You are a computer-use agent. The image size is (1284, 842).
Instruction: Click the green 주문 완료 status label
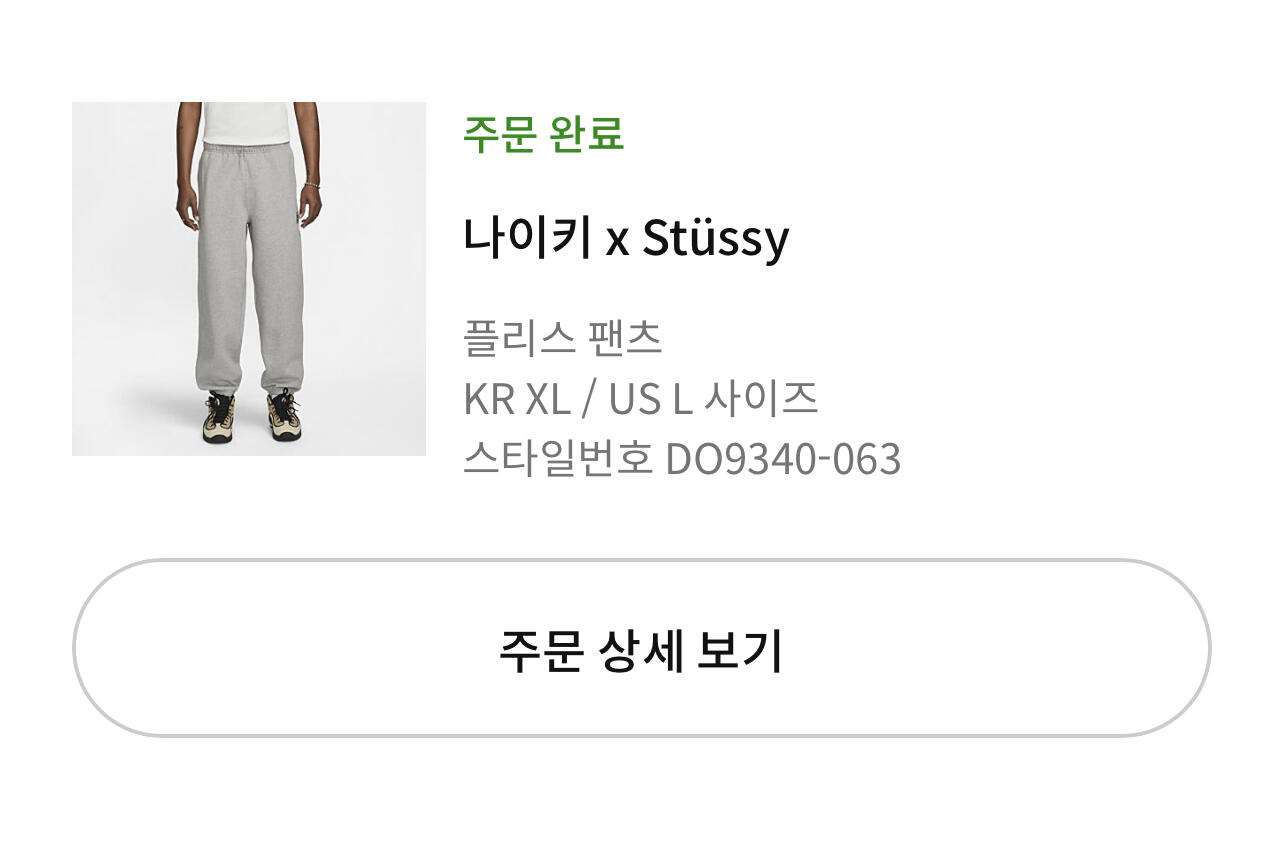coord(543,134)
